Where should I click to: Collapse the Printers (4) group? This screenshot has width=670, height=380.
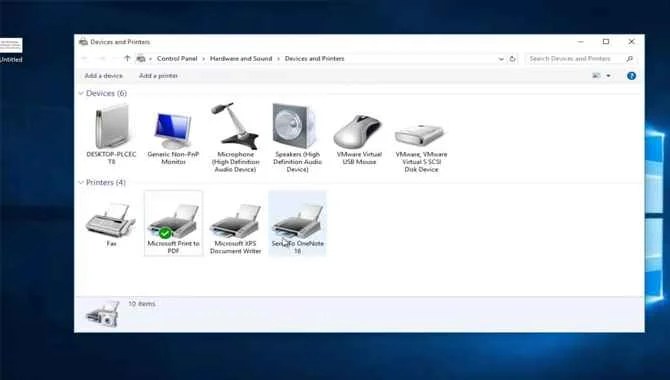tap(81, 183)
